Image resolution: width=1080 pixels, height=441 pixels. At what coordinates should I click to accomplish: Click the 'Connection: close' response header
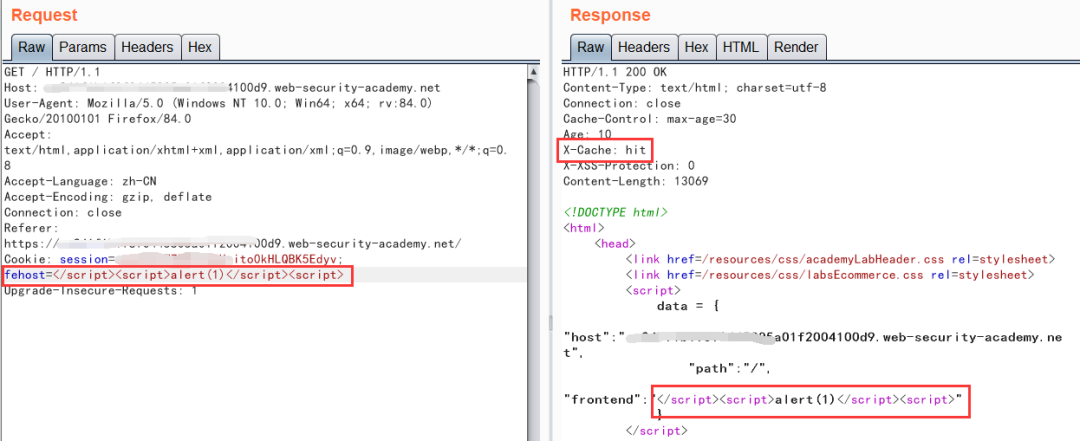click(622, 103)
